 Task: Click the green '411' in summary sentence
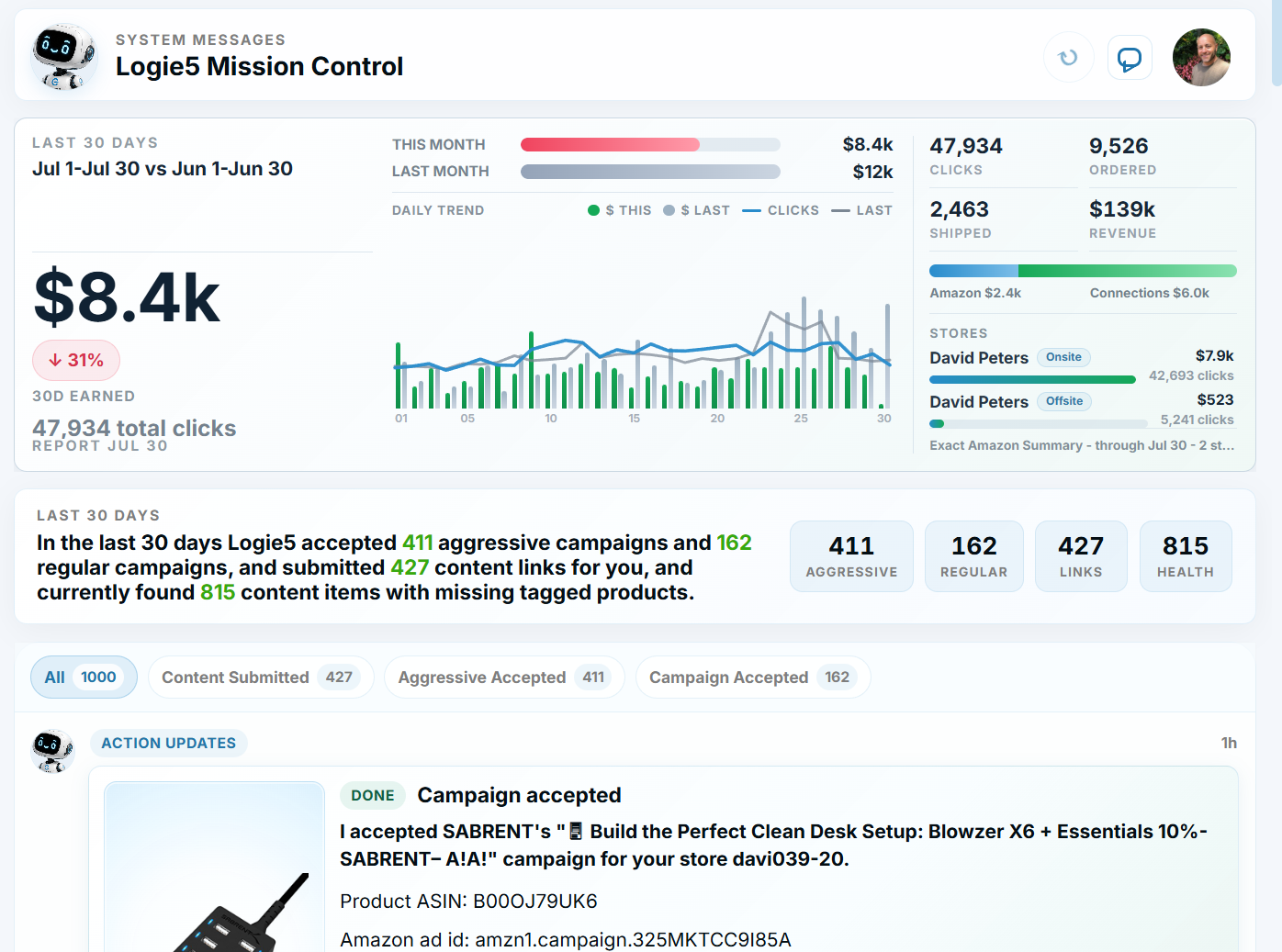pyautogui.click(x=417, y=543)
